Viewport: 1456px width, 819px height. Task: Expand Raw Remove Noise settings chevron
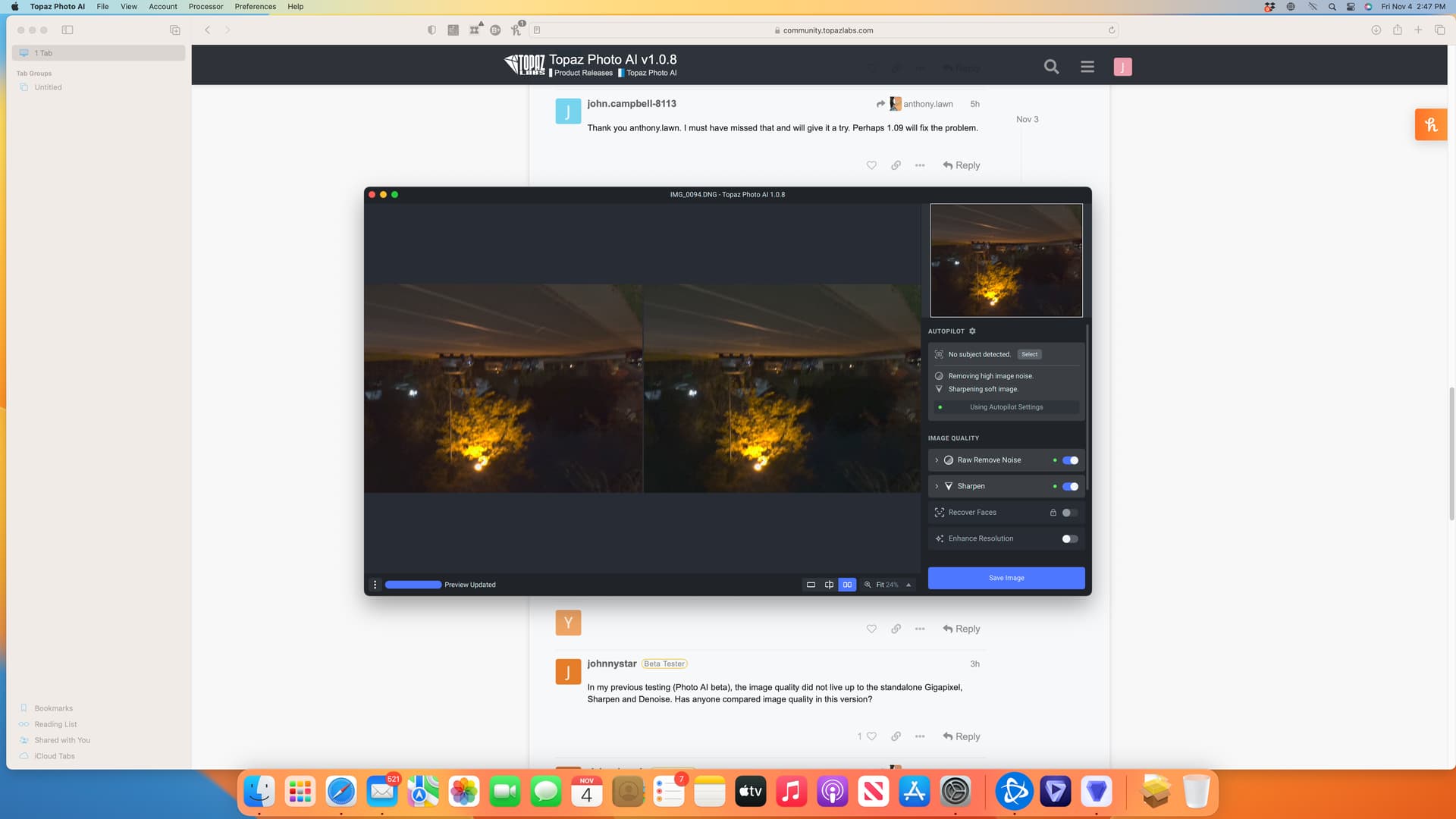937,460
